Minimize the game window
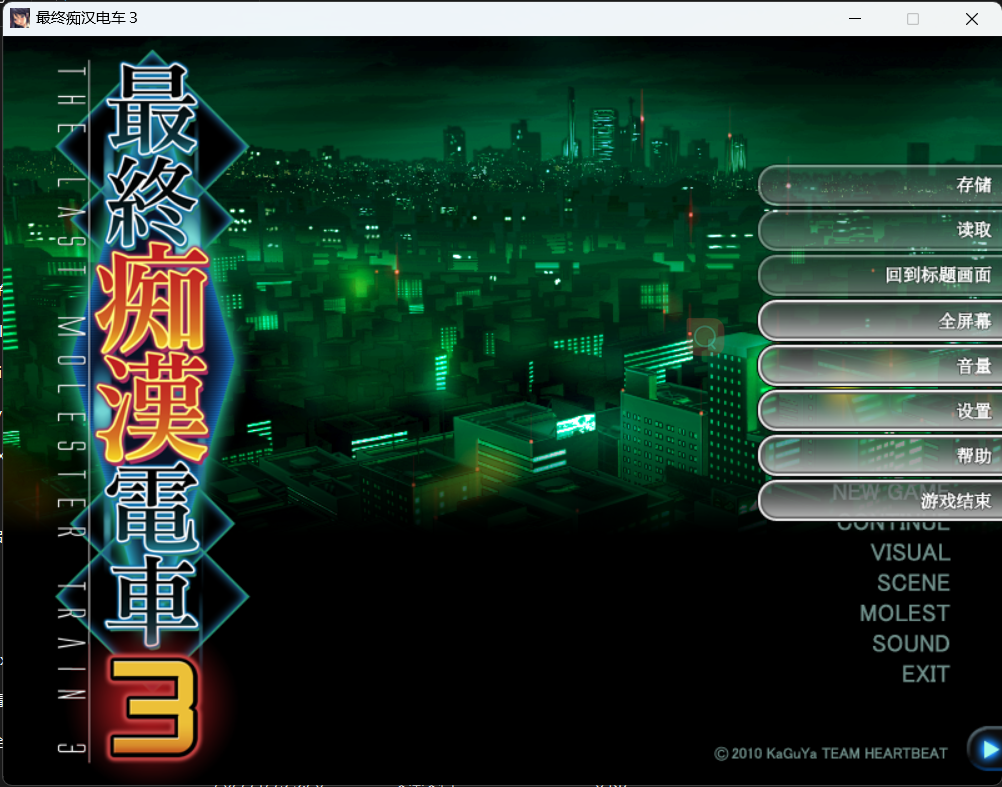Viewport: 1002px width, 787px height. 855,19
